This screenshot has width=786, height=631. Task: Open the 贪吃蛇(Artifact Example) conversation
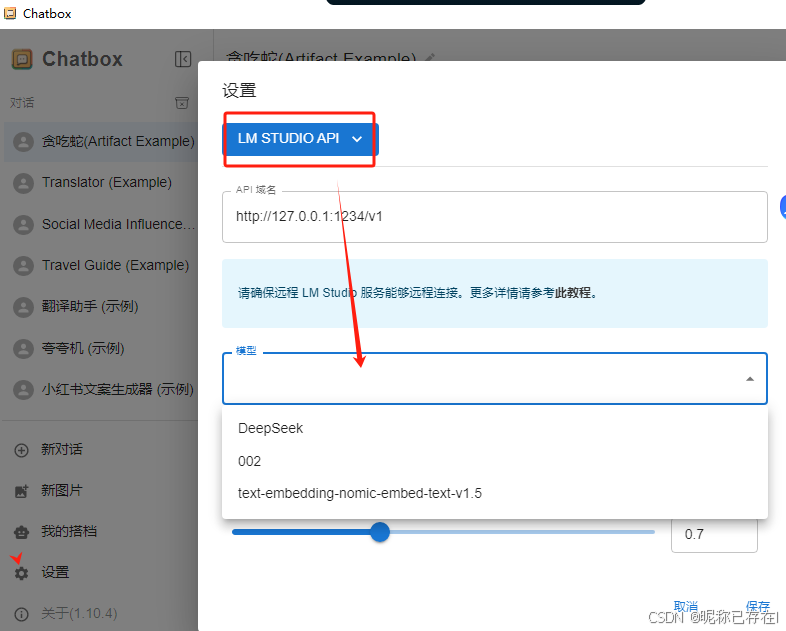click(x=101, y=141)
